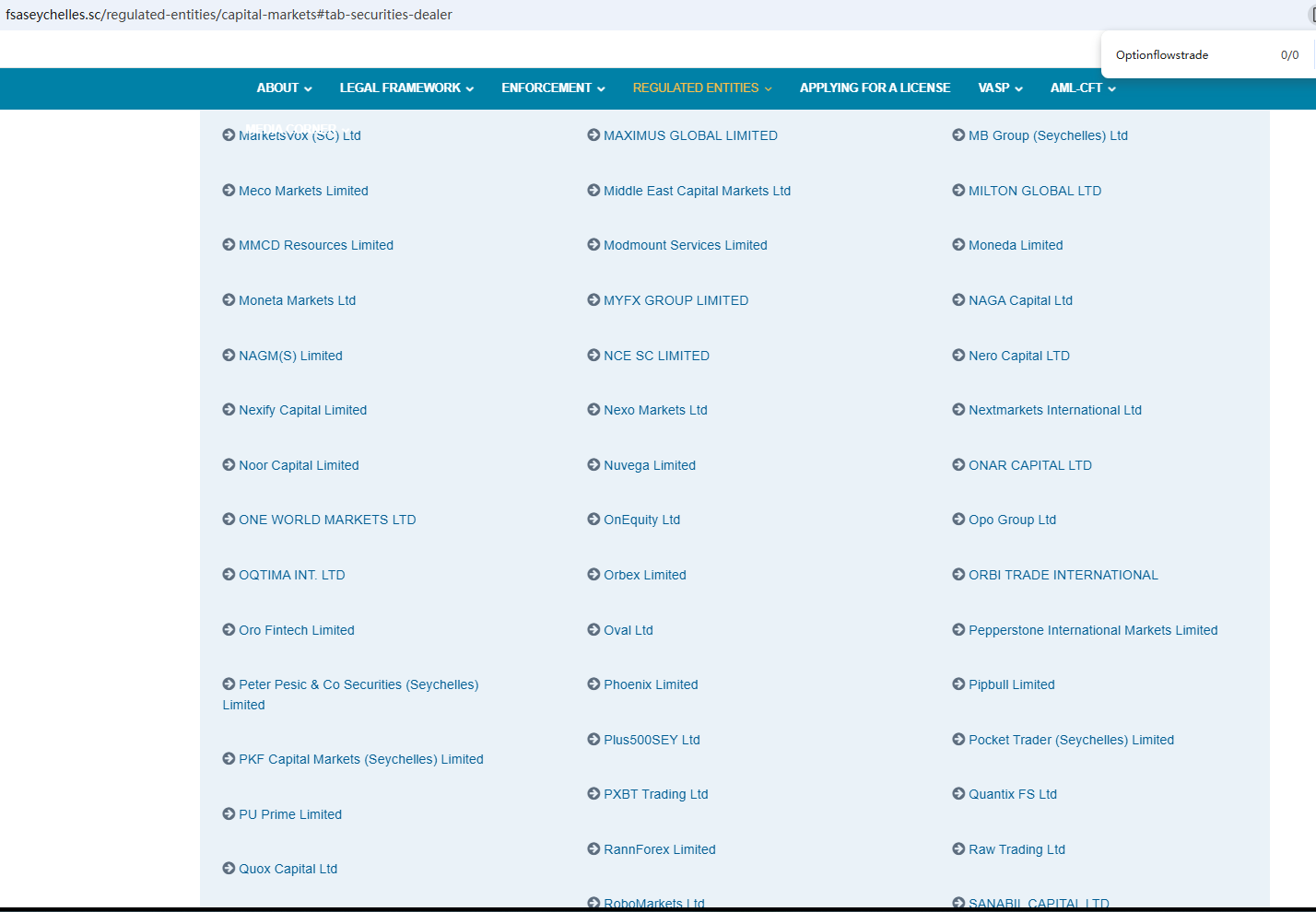Open the ENFORCEMENT dropdown menu
1316x912 pixels.
click(553, 88)
